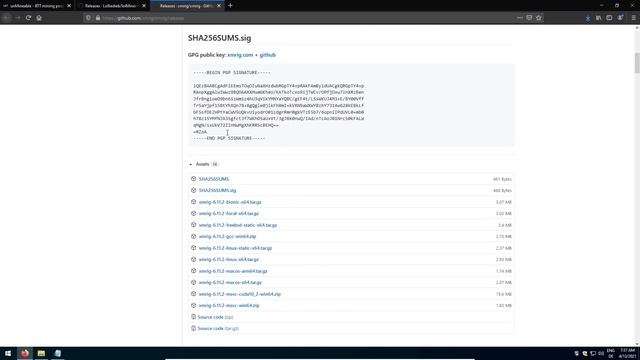
Task: Bookmark this page with star icon
Action: tap(539, 18)
